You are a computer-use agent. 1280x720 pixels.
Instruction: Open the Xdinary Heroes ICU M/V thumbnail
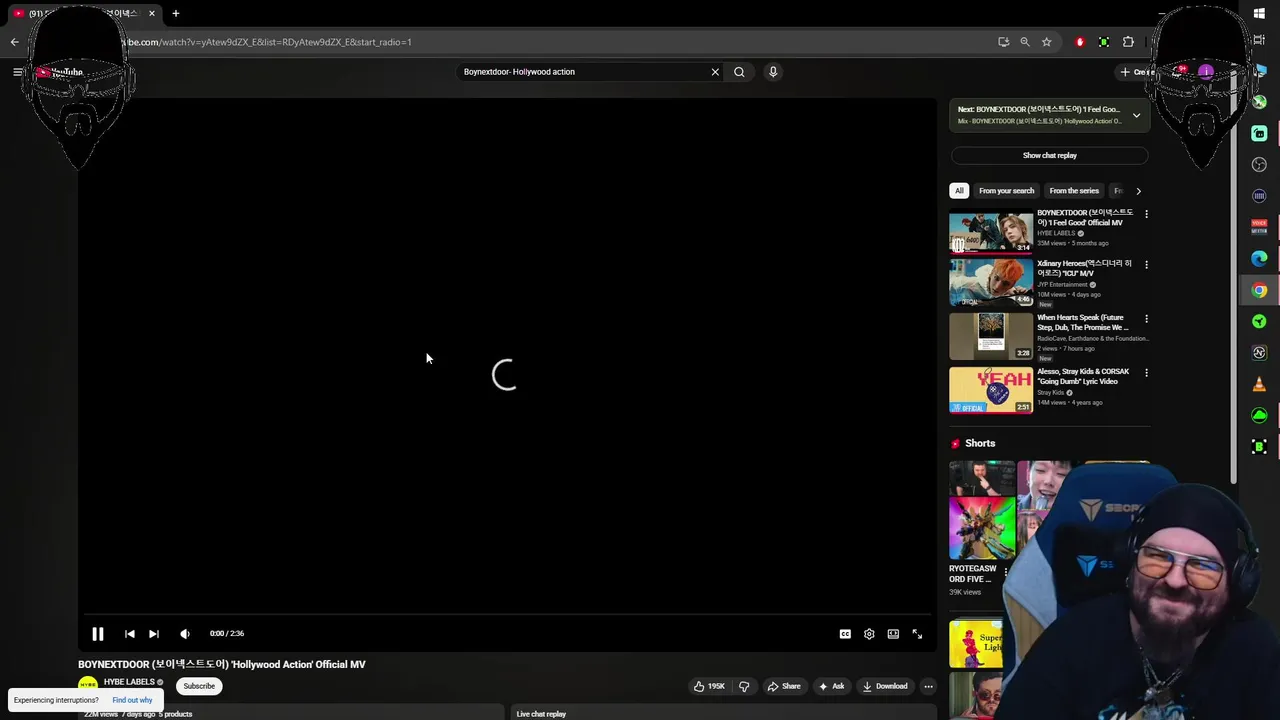[x=991, y=283]
